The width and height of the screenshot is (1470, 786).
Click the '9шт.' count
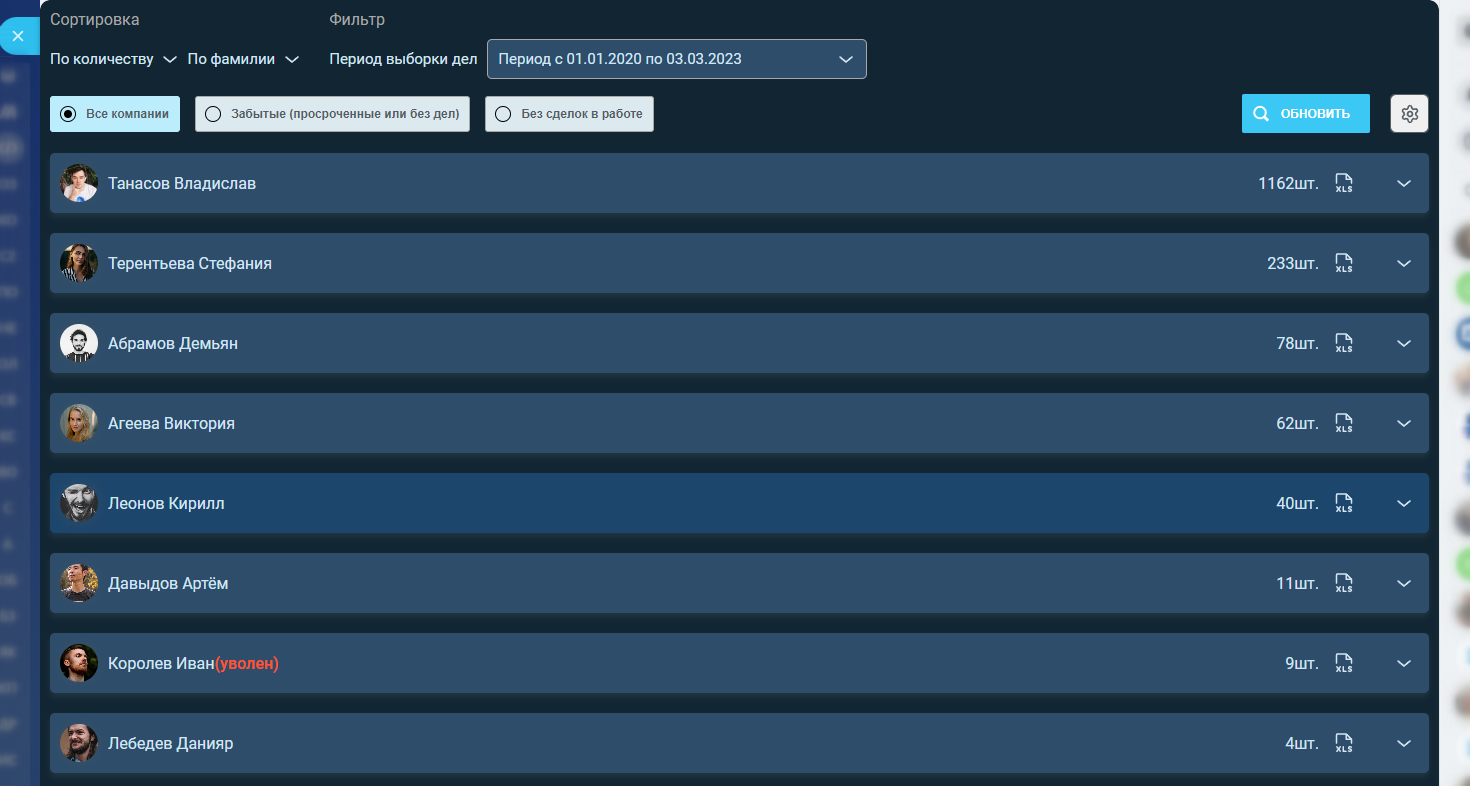(x=1302, y=663)
